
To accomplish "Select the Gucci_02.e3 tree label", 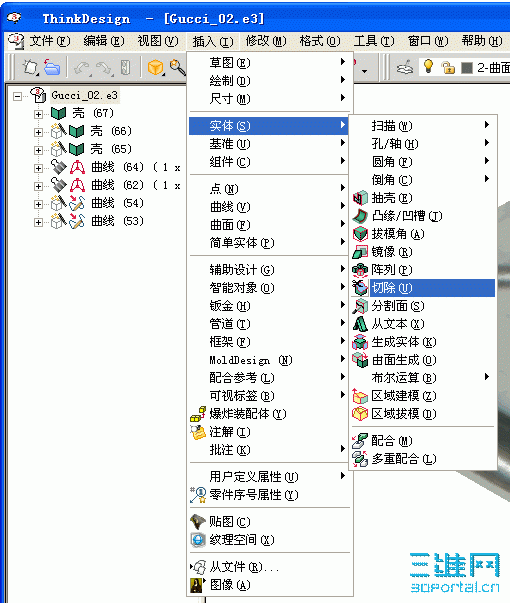I will click(85, 95).
